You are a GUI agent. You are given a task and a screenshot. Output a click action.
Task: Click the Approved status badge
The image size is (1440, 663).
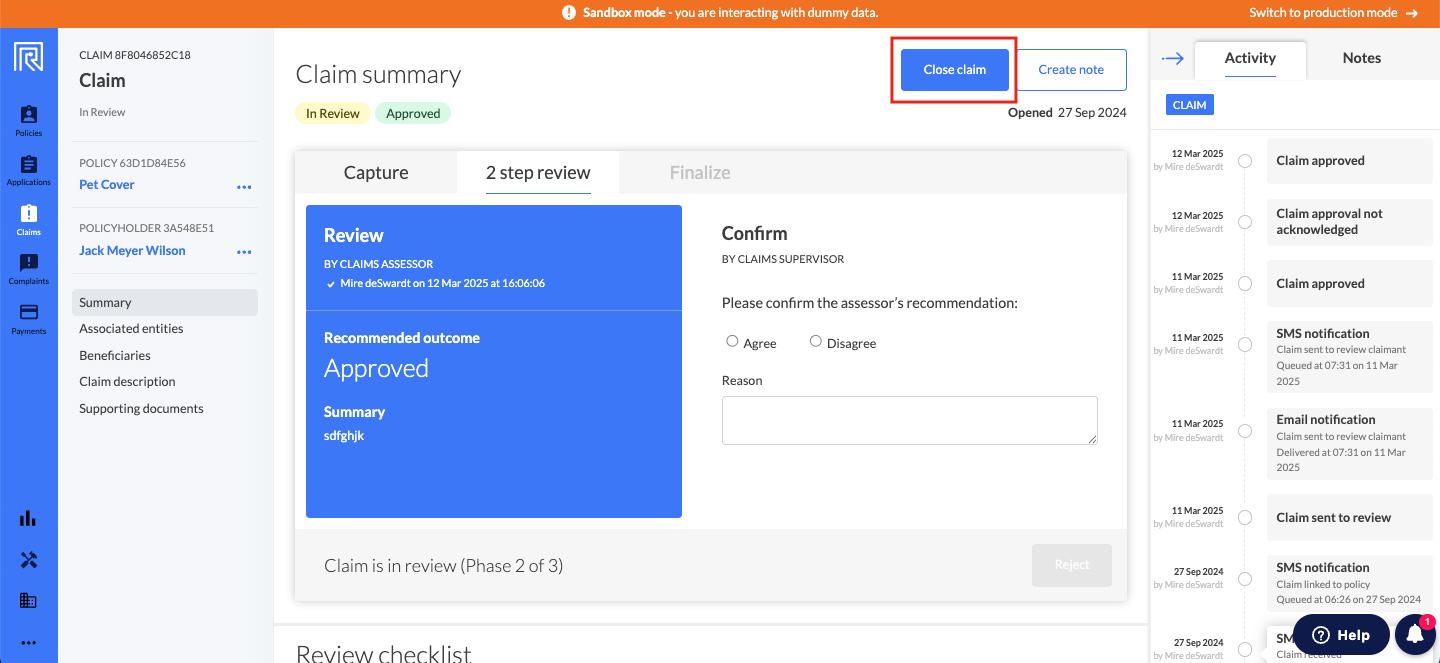413,113
